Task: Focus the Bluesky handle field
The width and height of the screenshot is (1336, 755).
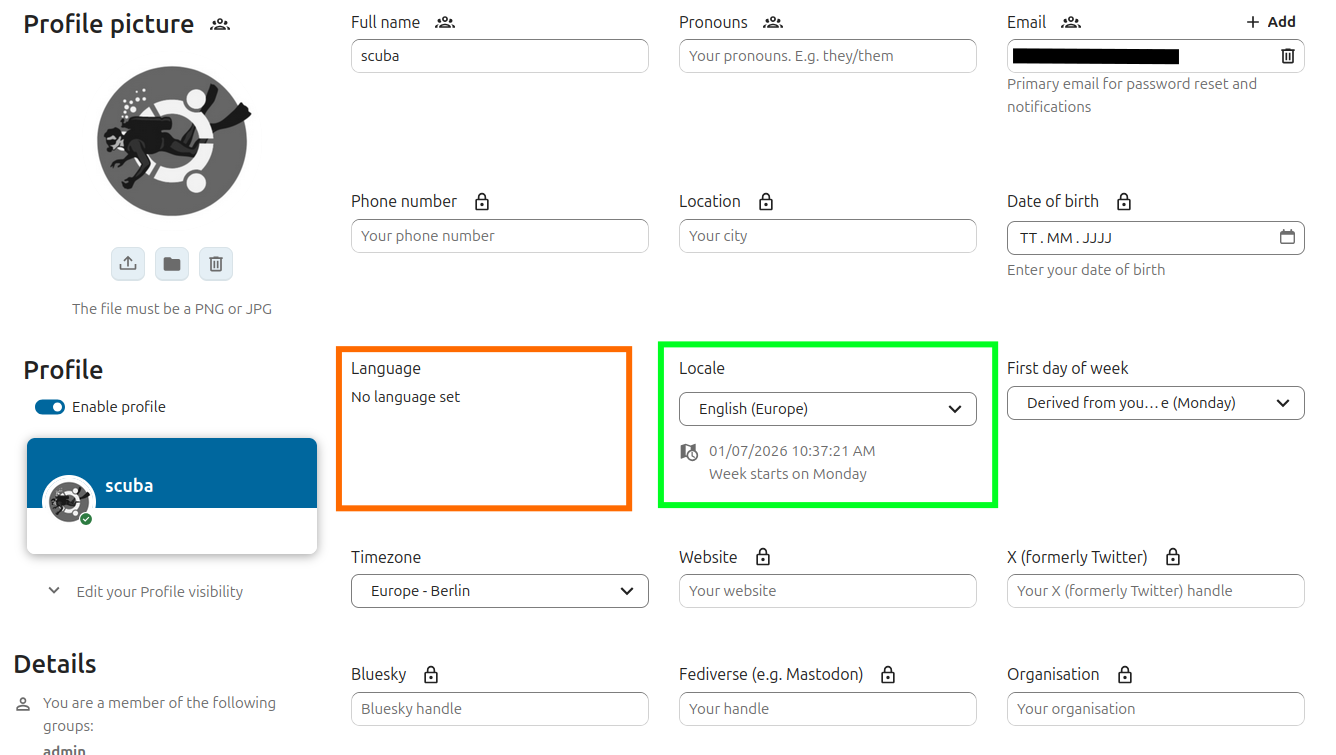Action: (499, 709)
